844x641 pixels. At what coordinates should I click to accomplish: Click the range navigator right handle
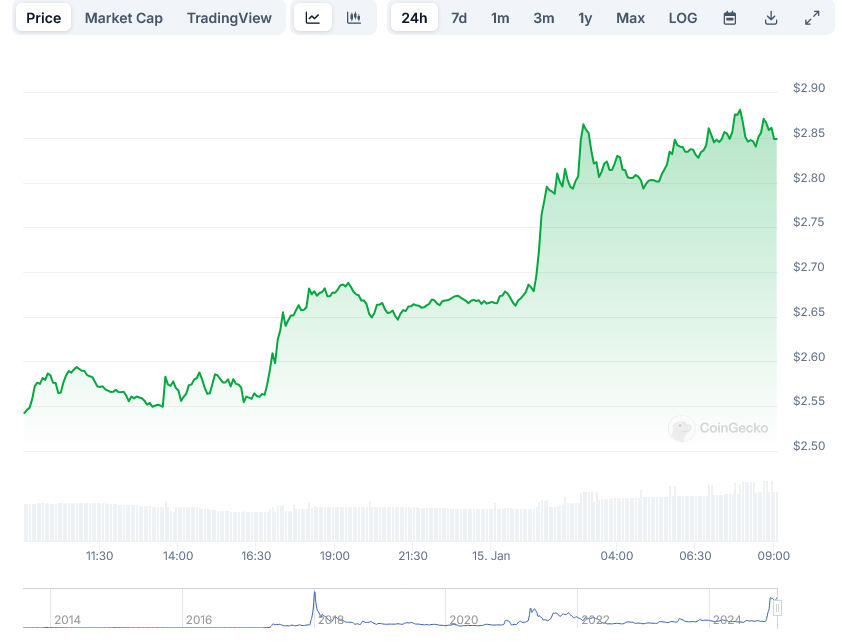(777, 608)
